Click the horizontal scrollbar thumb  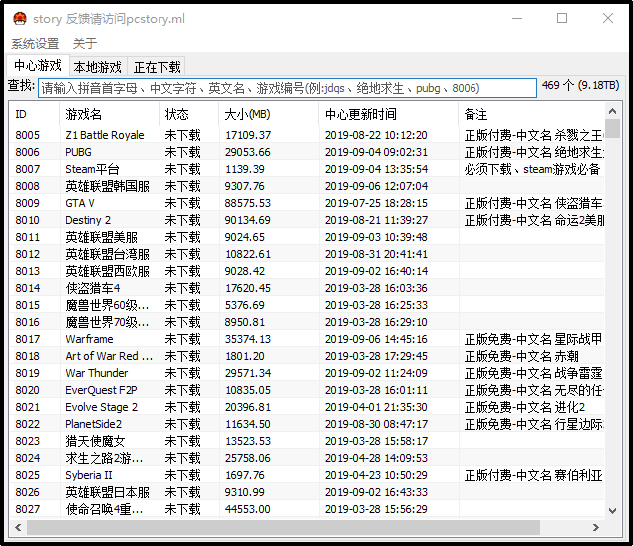[x=283, y=527]
